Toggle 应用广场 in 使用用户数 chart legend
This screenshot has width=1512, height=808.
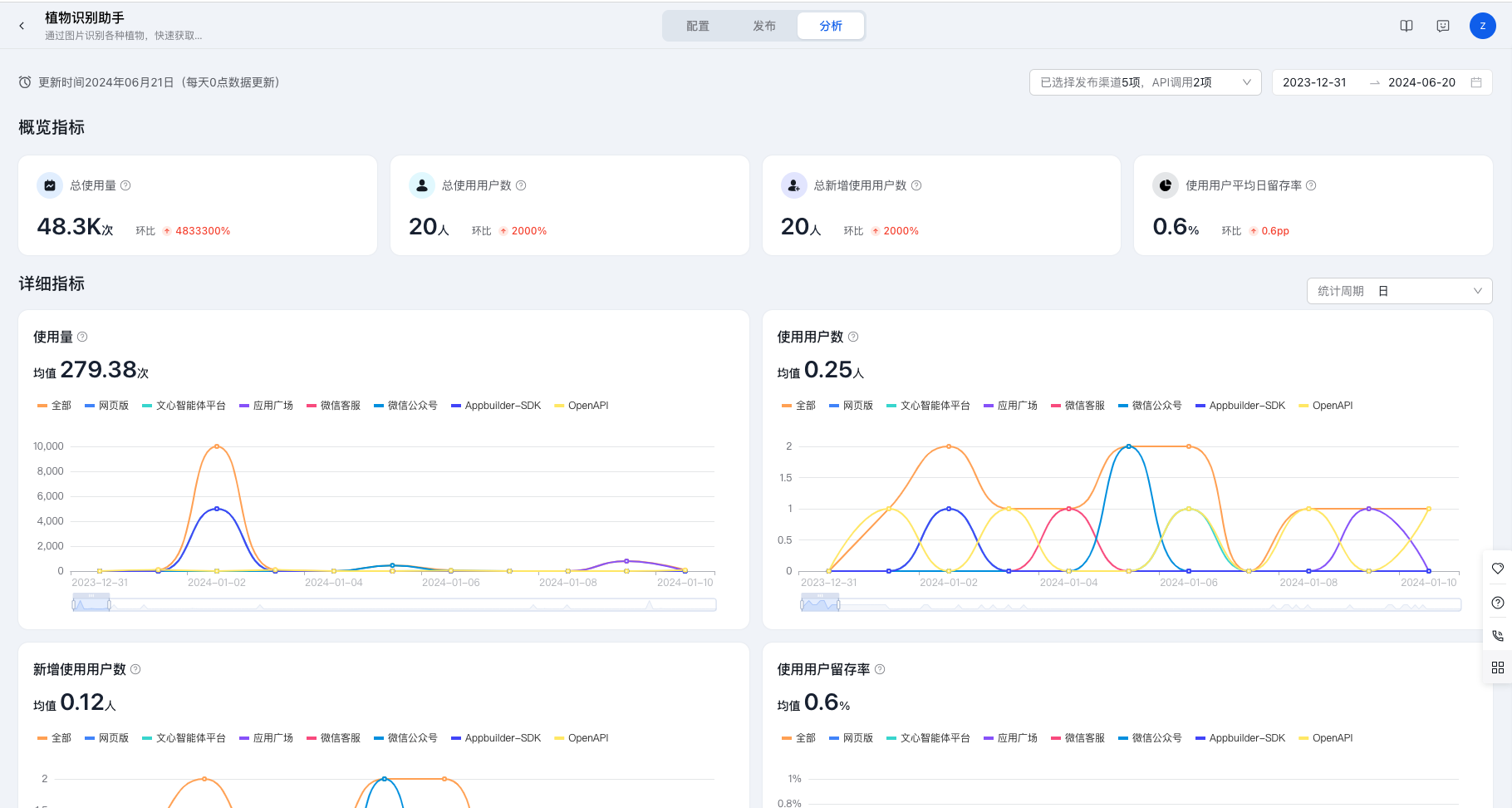1011,406
